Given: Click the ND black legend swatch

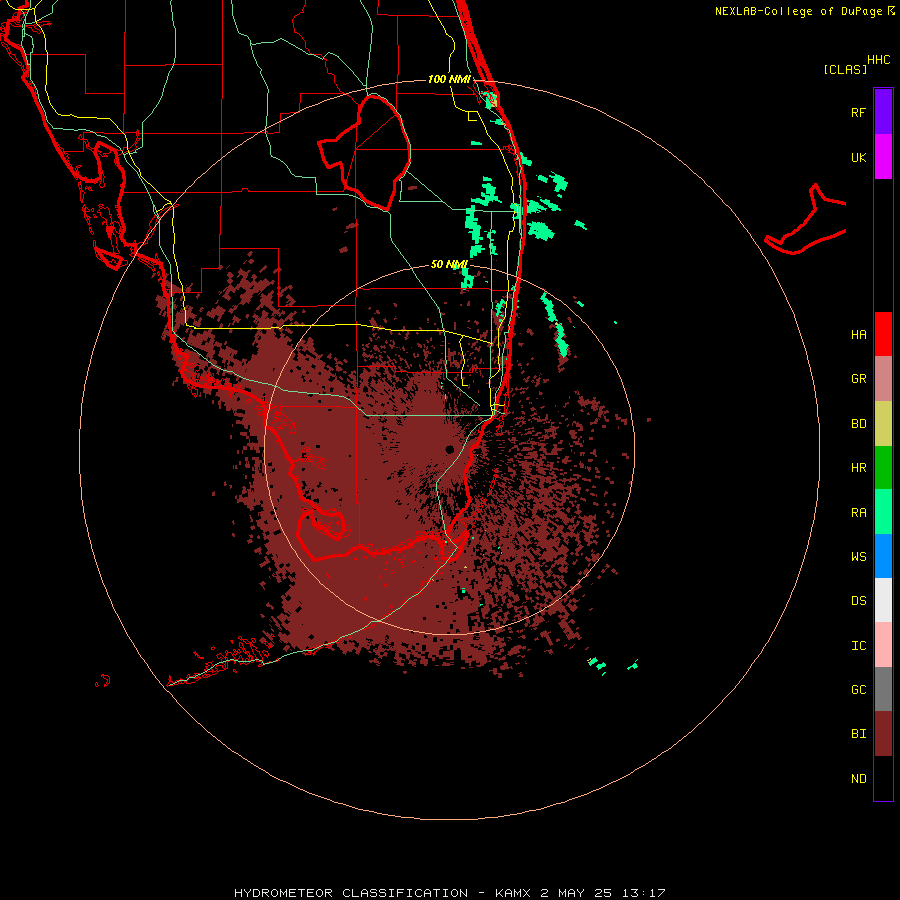Looking at the screenshot, I should [883, 778].
